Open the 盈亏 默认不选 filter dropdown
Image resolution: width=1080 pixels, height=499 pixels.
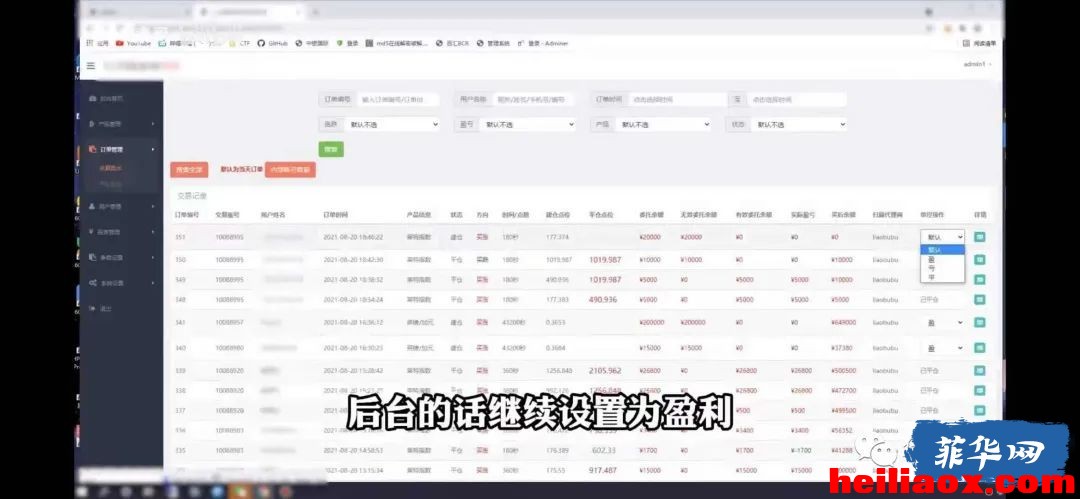click(x=526, y=125)
